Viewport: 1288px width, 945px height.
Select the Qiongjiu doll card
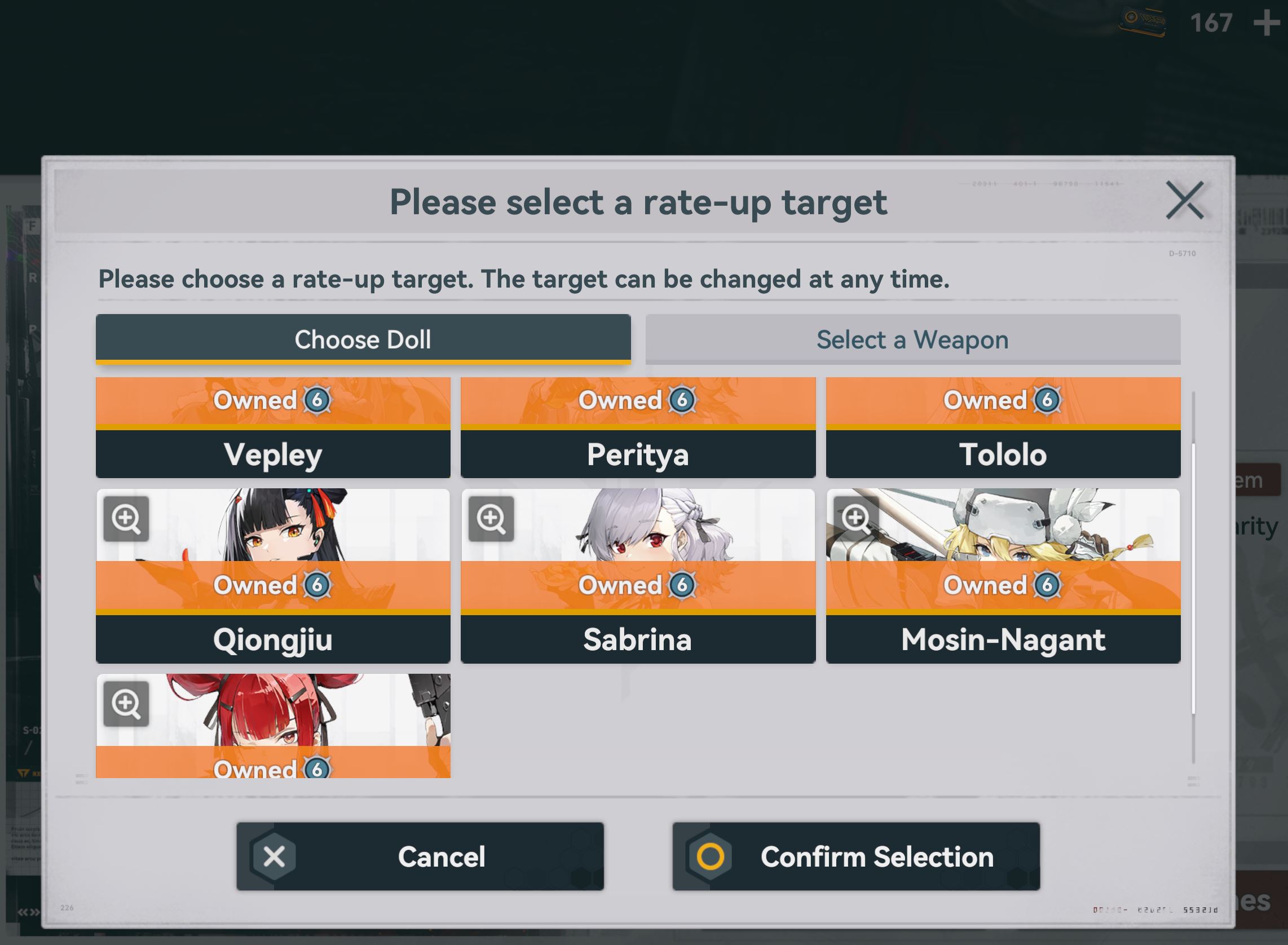(x=273, y=576)
